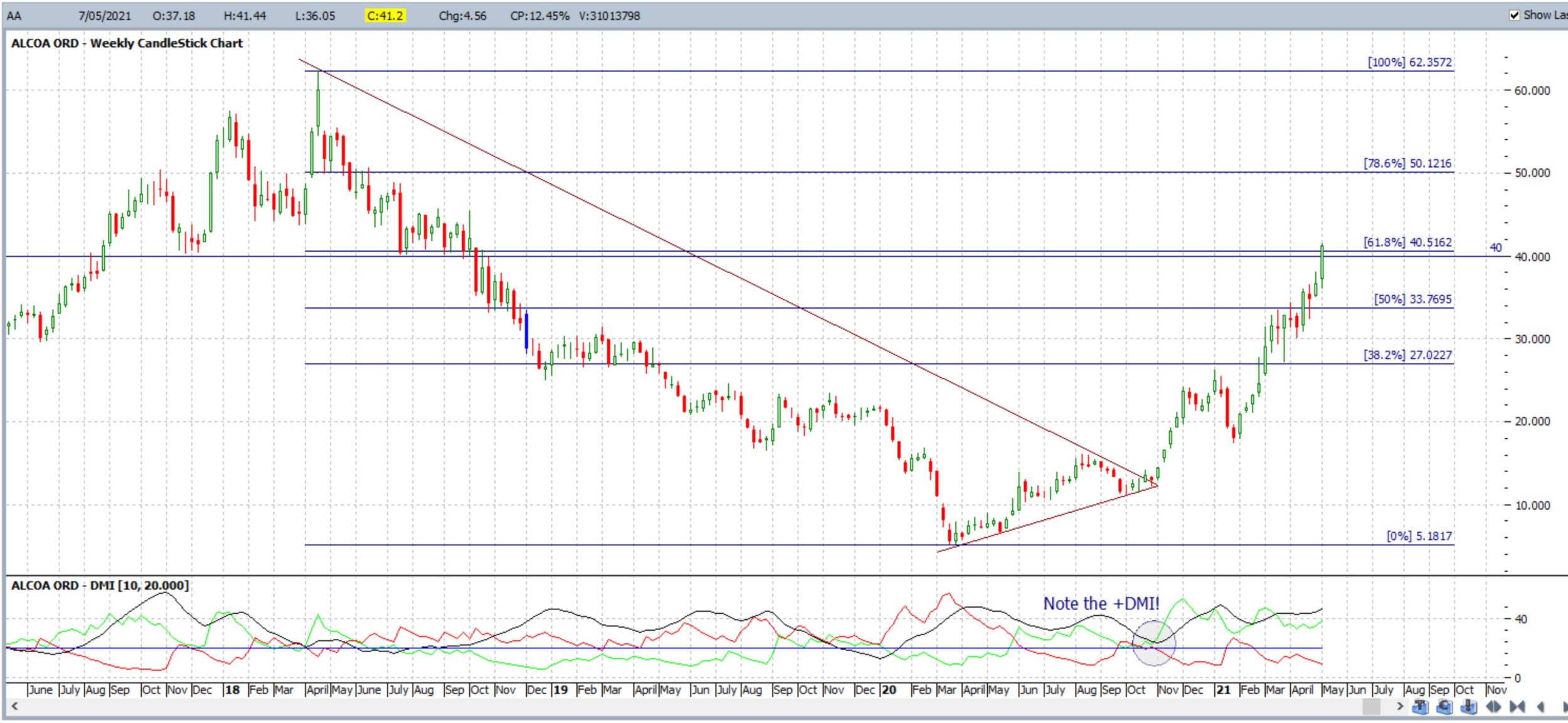Select the [38.2%] 27.0227 Fibonacci label

pyautogui.click(x=1407, y=355)
